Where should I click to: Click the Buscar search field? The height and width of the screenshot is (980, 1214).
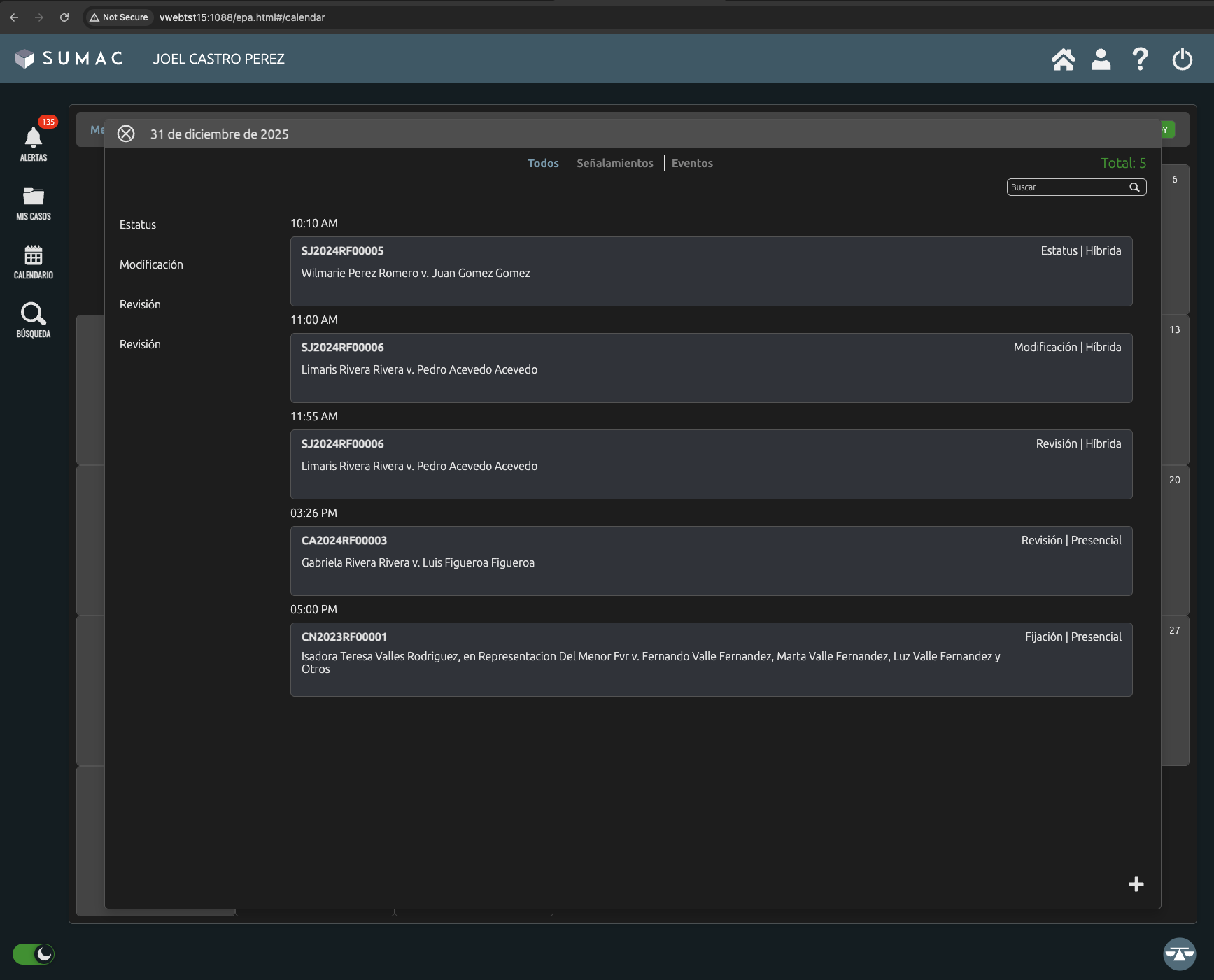[1066, 187]
